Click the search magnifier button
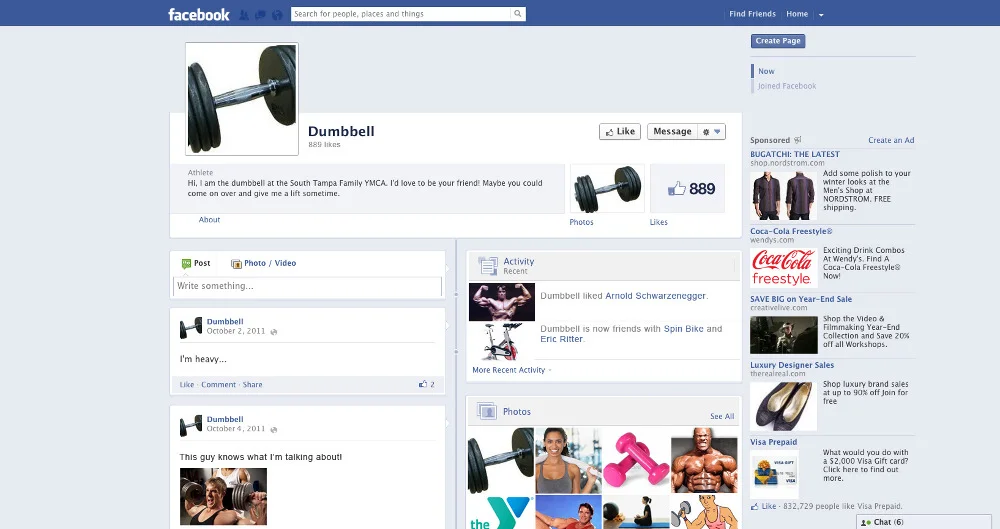 518,13
